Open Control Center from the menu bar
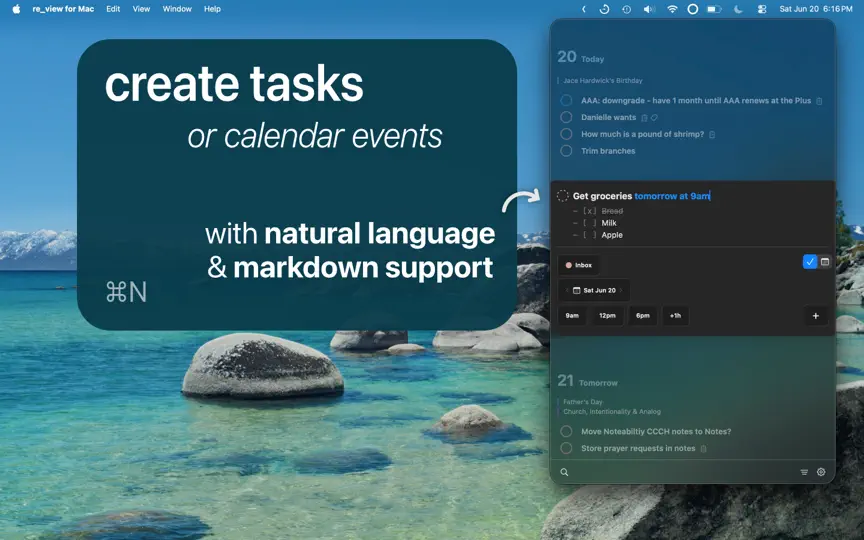Viewport: 864px width, 540px height. (762, 9)
